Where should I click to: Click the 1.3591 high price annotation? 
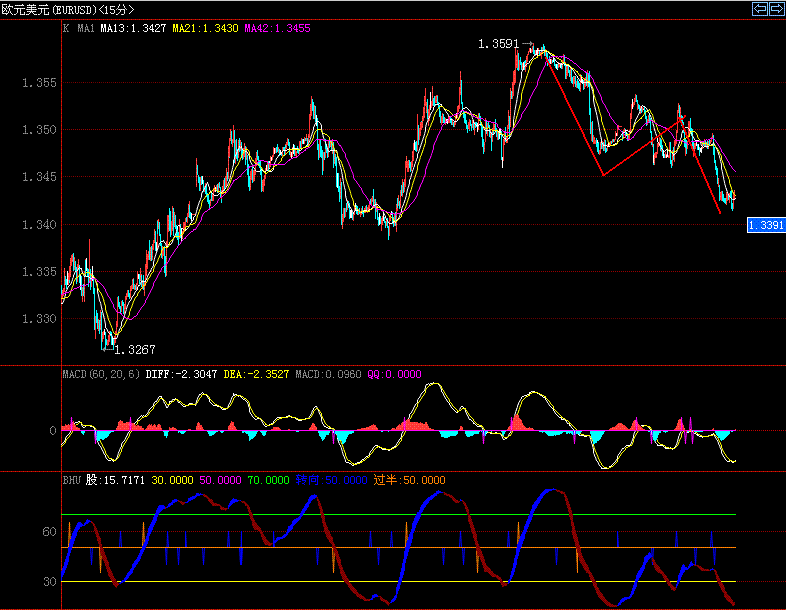[498, 44]
